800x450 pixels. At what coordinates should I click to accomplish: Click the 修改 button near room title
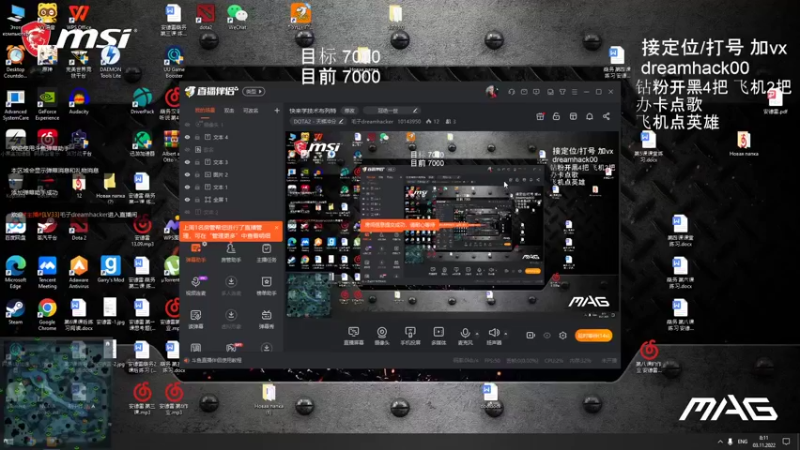pyautogui.click(x=349, y=110)
